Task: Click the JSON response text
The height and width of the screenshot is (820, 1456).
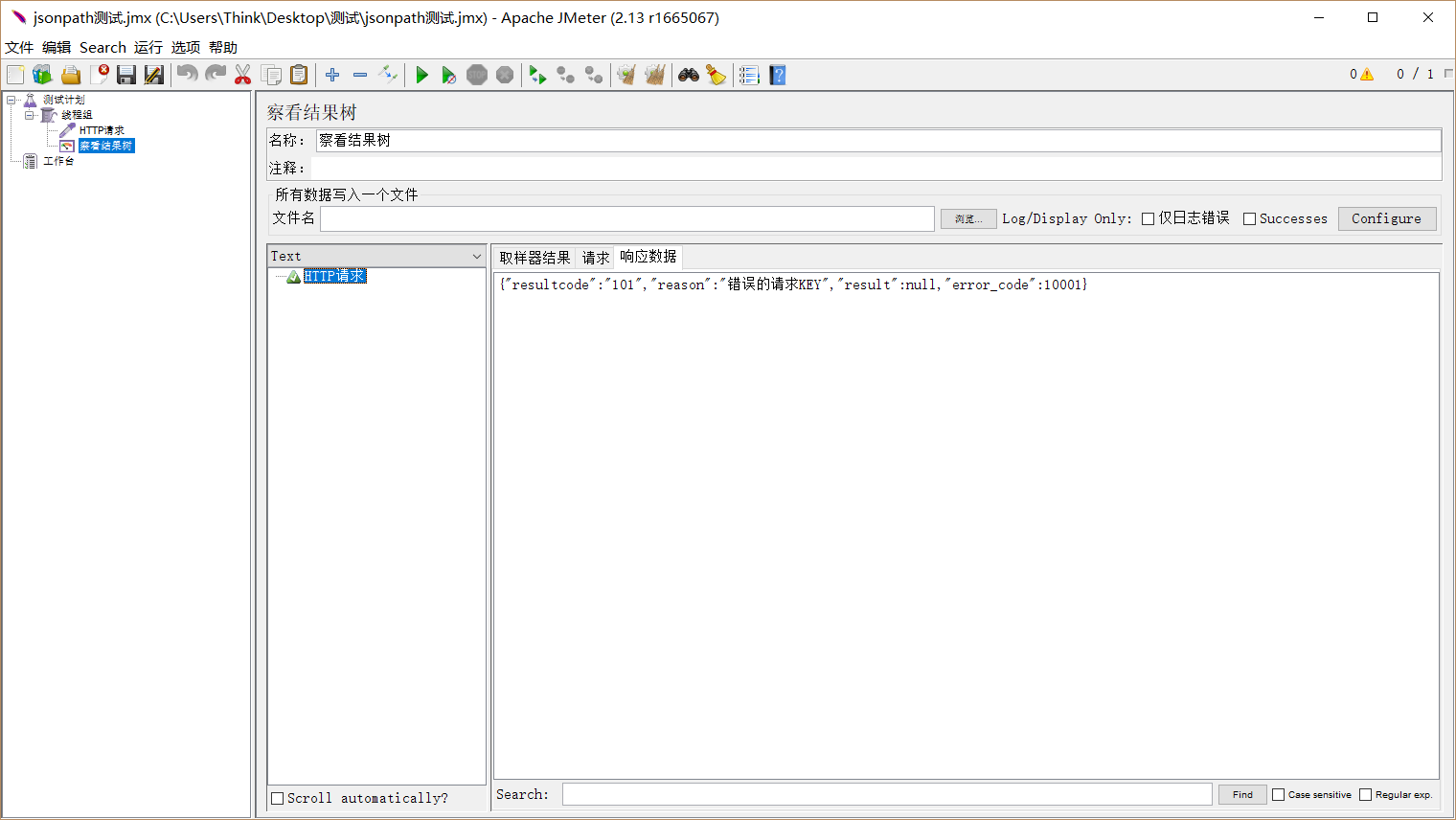Action: [x=793, y=285]
